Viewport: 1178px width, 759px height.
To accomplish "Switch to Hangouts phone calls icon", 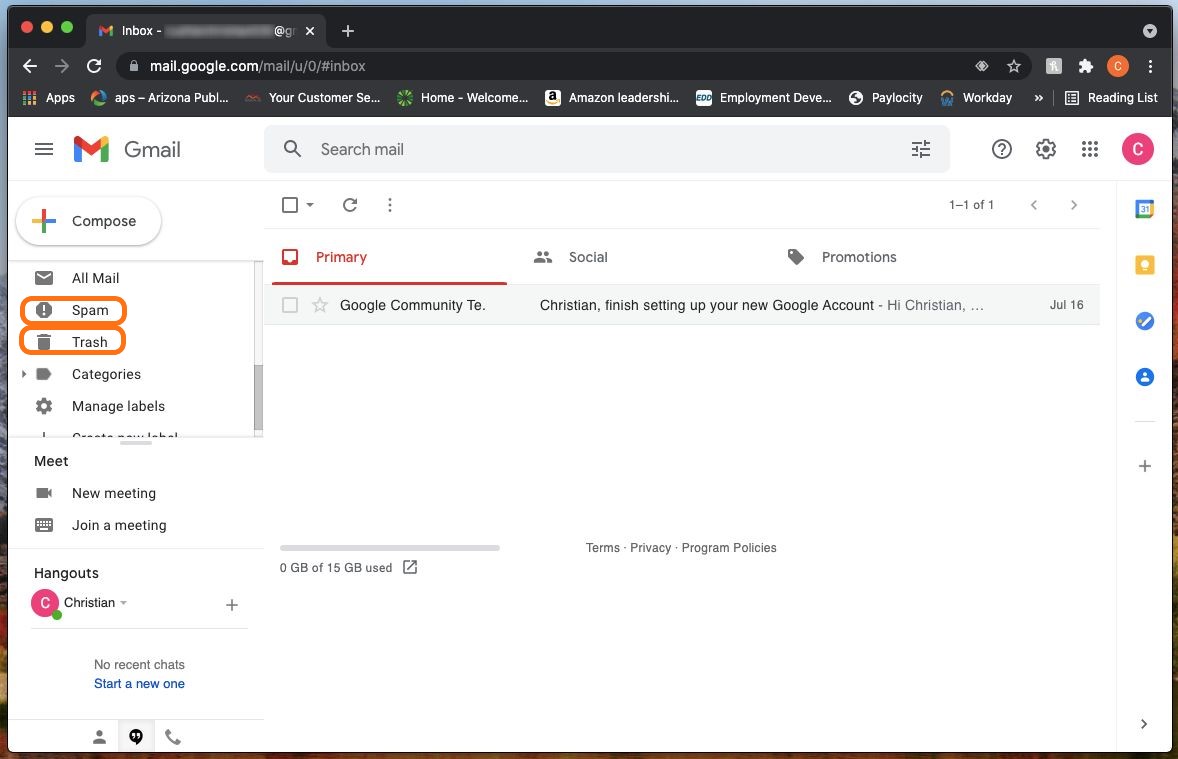I will pos(173,737).
